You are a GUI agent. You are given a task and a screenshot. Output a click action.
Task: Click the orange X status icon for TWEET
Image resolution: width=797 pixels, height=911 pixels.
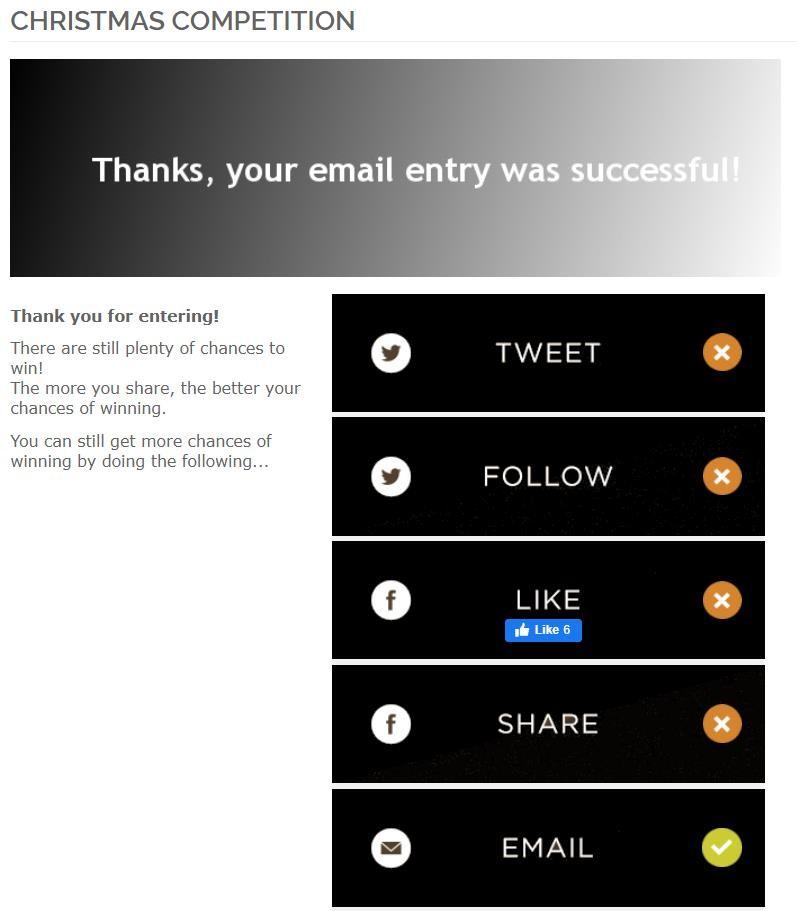(x=722, y=353)
